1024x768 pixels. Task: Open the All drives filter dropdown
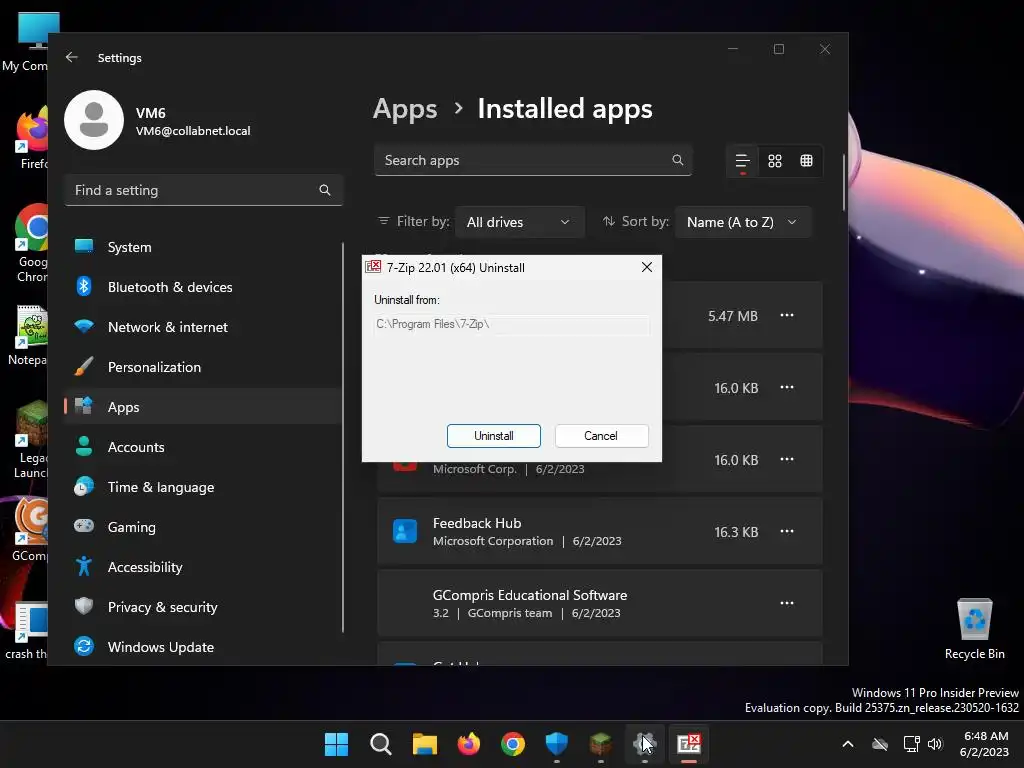pos(519,222)
